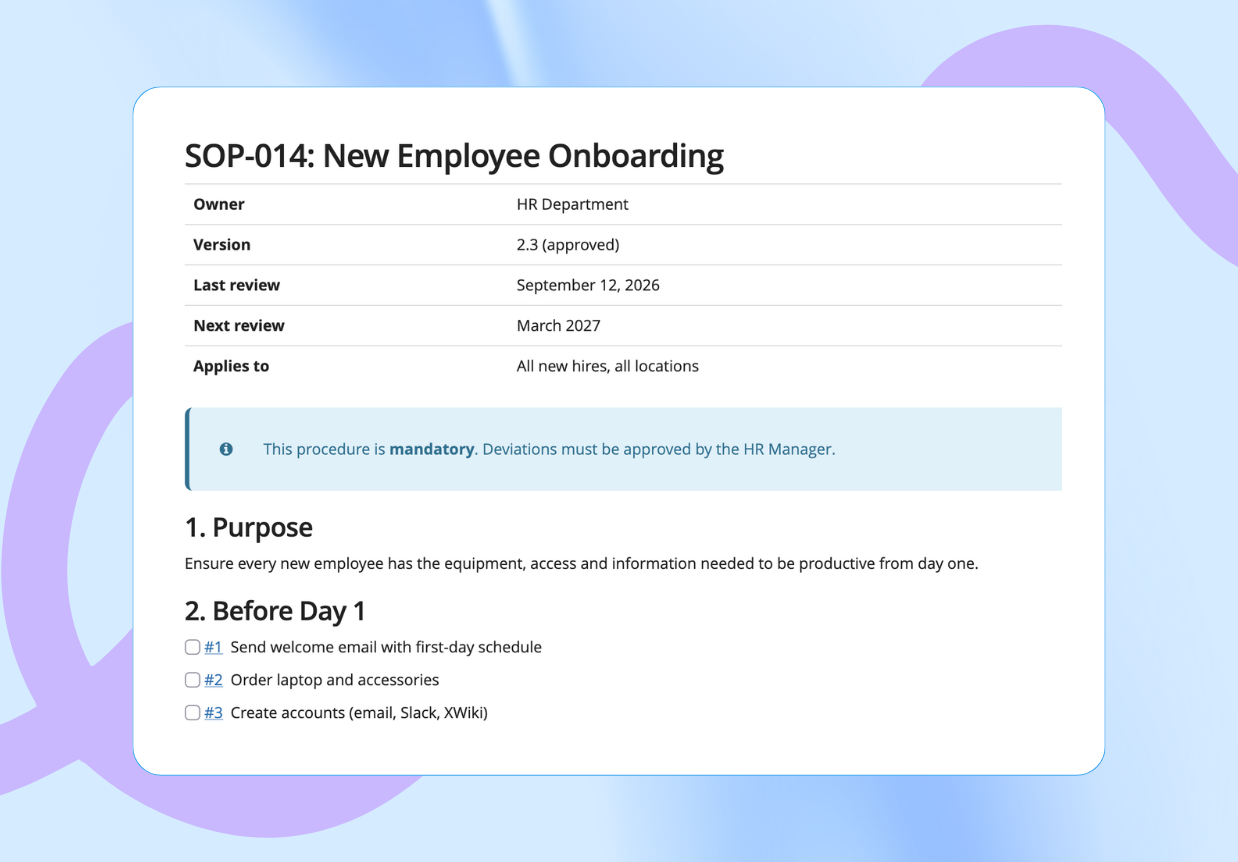
Task: Click the Version row label
Action: click(222, 245)
